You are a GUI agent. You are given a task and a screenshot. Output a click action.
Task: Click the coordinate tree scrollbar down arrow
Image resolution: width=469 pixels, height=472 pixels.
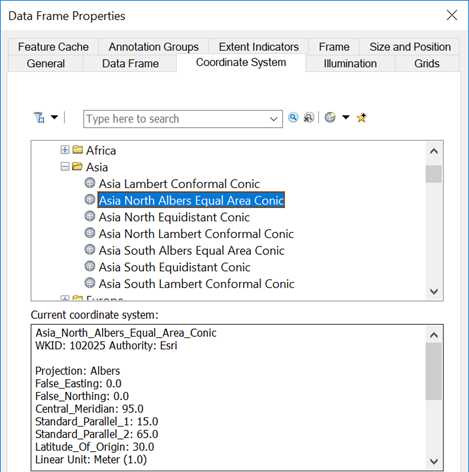click(434, 292)
